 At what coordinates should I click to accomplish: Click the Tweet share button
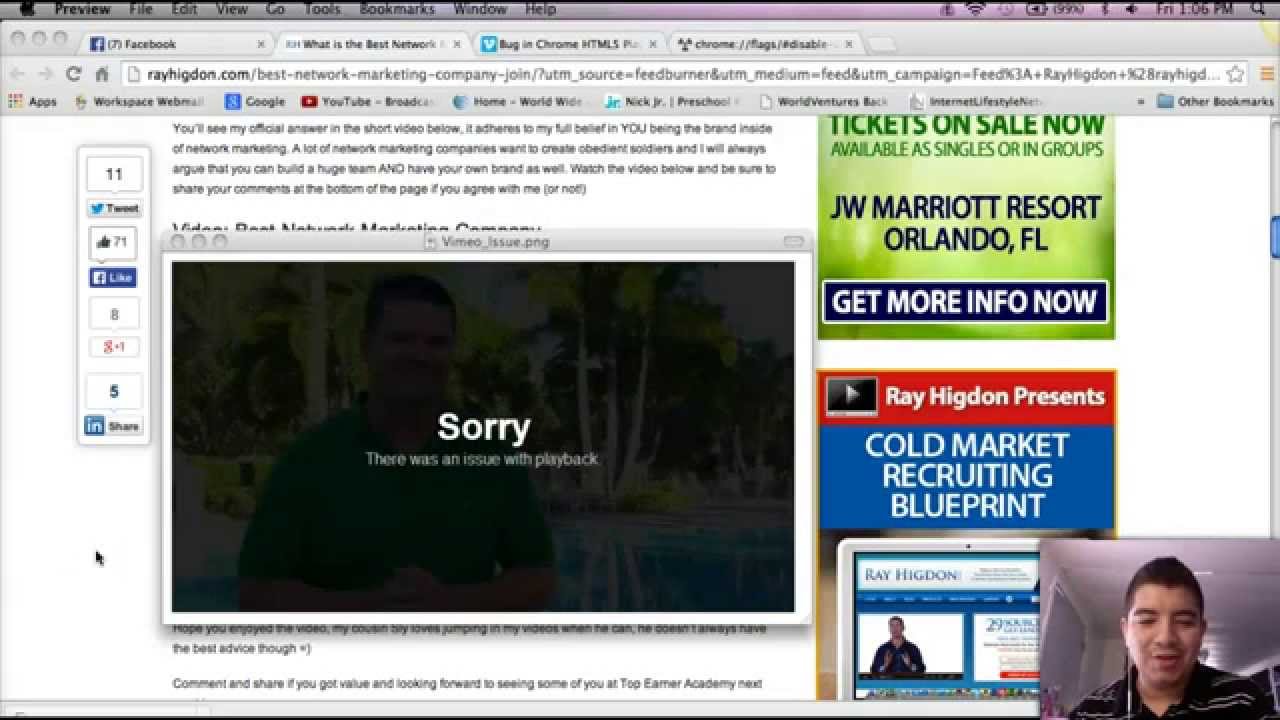pos(114,208)
